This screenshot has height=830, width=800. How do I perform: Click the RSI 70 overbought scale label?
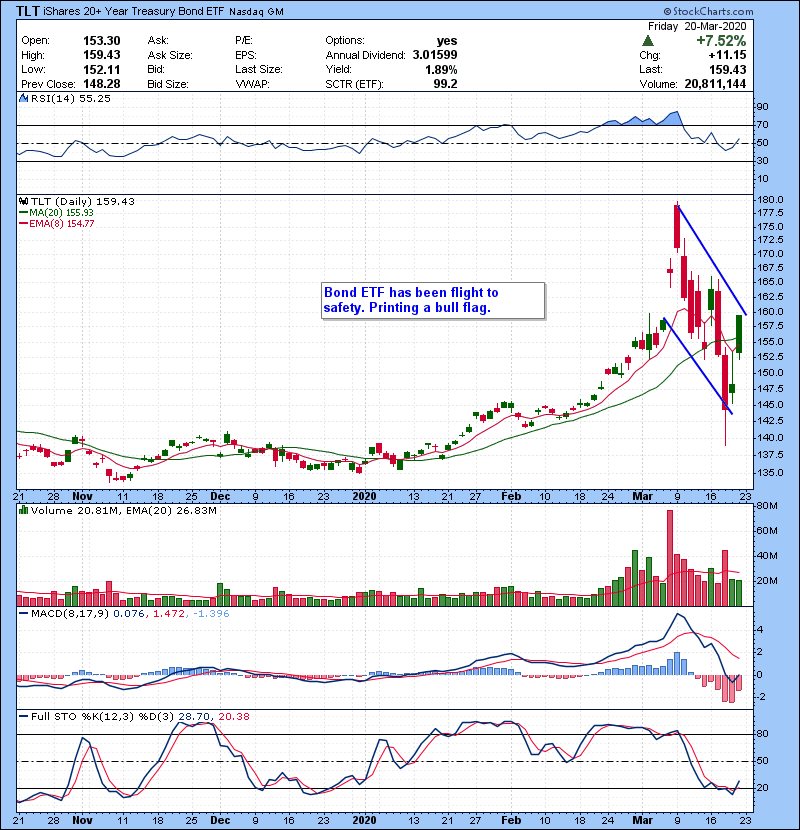762,125
